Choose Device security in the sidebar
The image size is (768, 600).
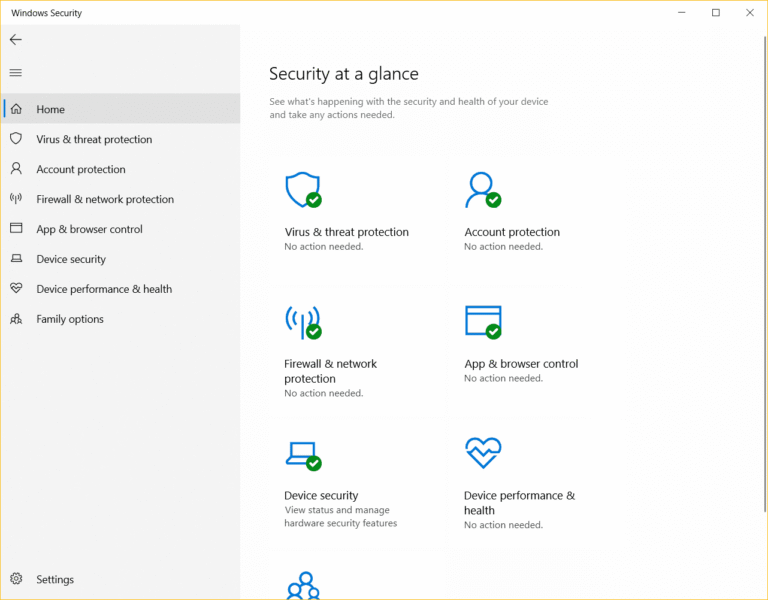point(120,259)
